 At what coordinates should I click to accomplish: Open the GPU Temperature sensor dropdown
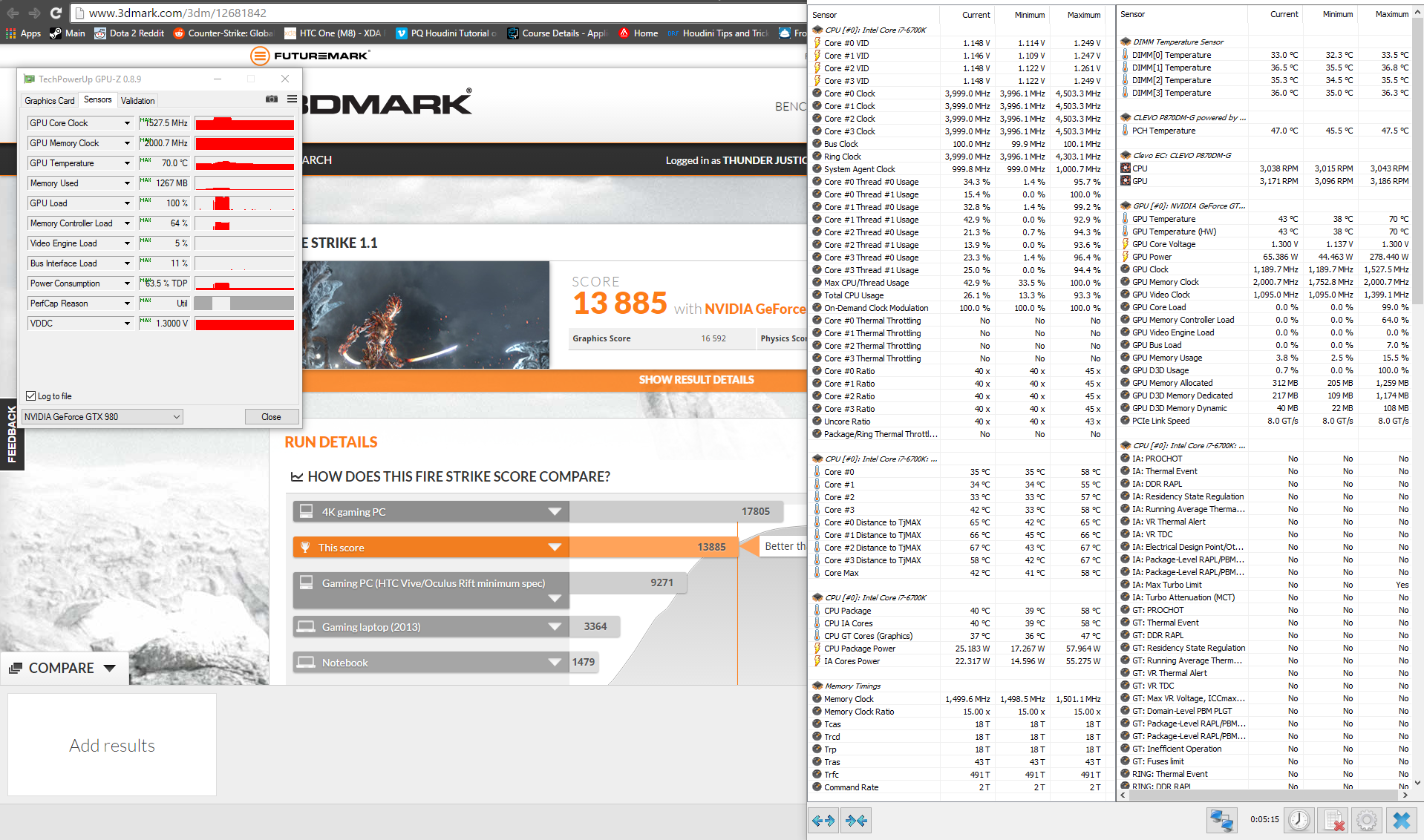click(x=127, y=163)
